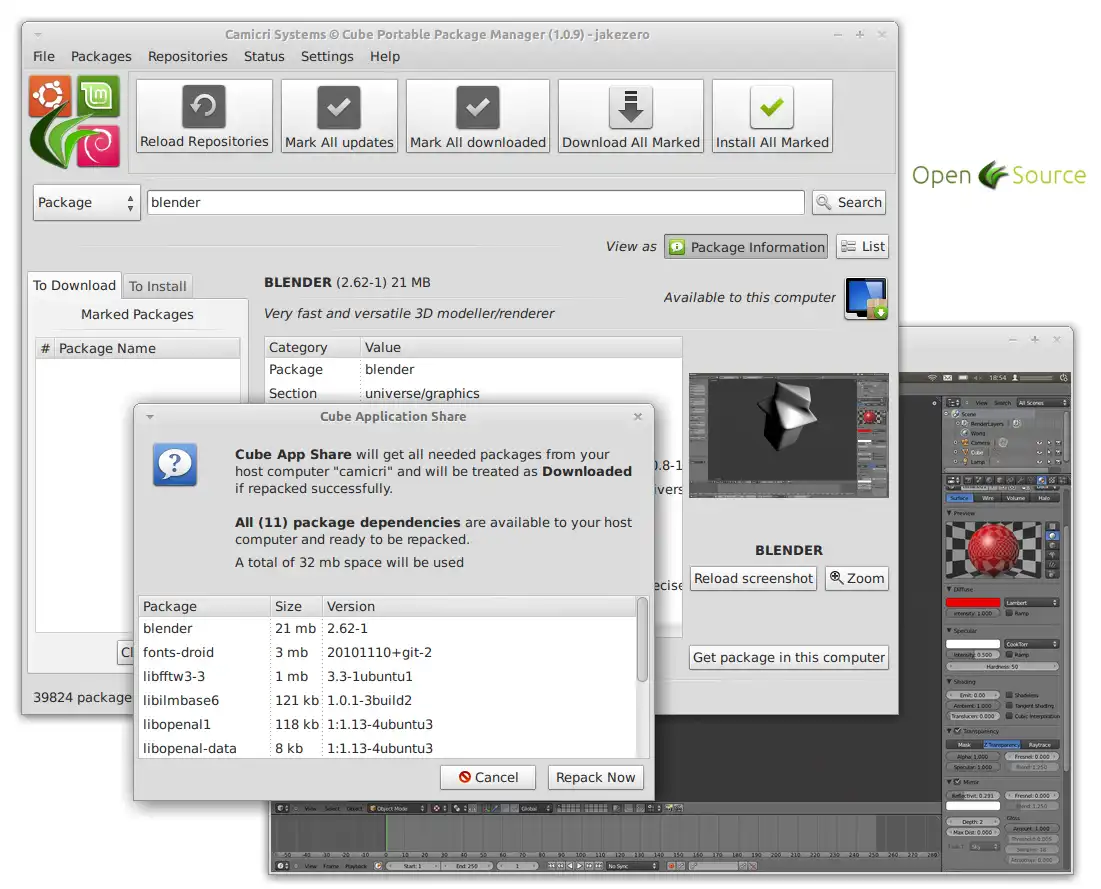
Task: Click the timeline record button in Blender
Action: pos(671,866)
